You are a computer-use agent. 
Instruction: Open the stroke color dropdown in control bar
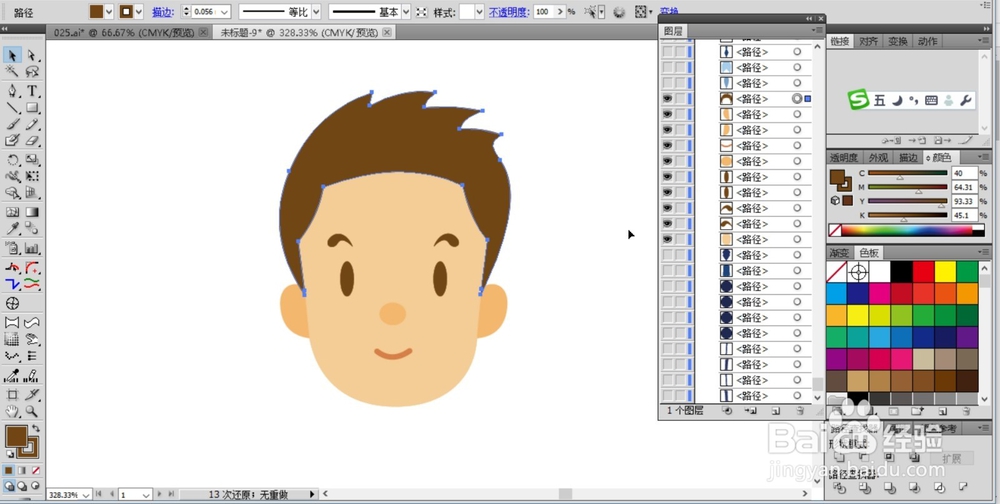click(138, 11)
